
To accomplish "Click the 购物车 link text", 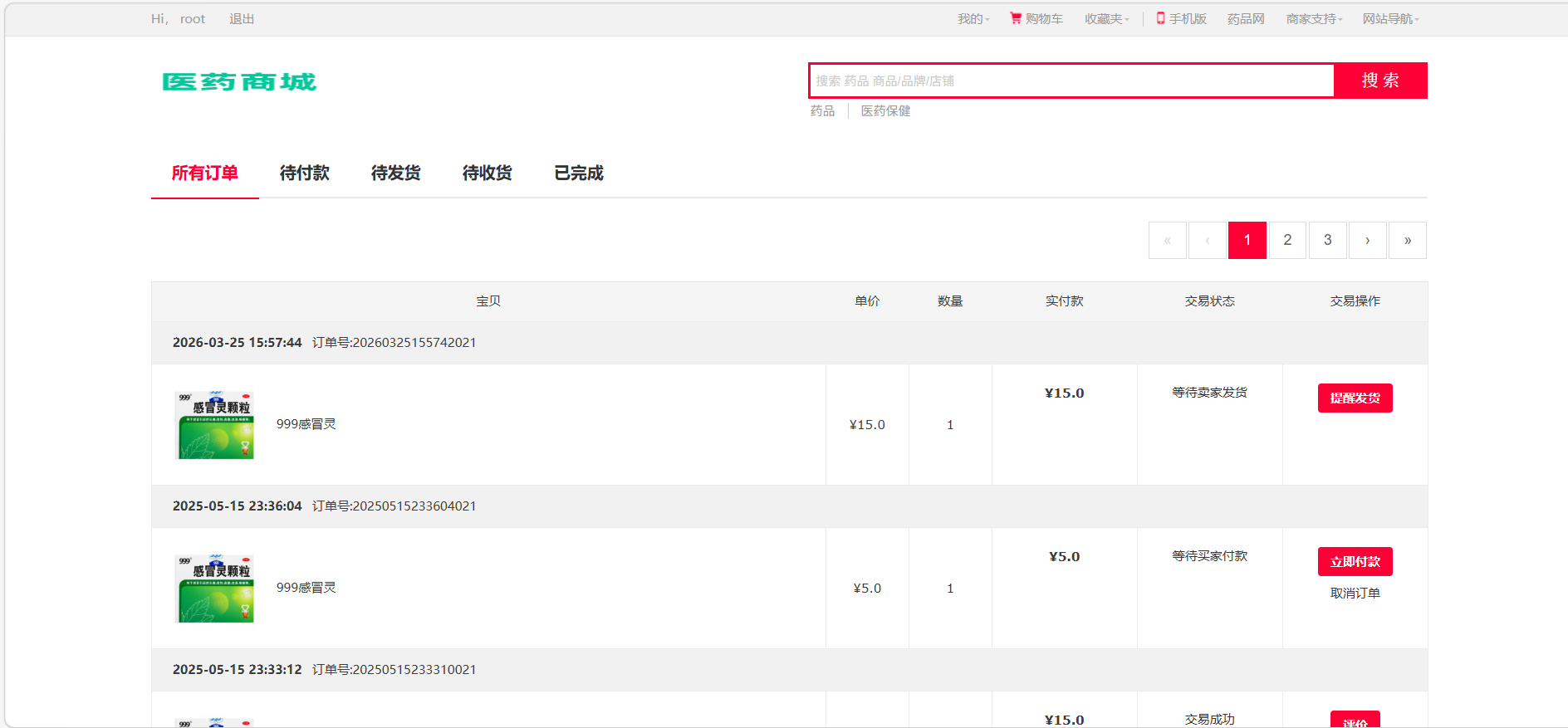I will point(1044,19).
